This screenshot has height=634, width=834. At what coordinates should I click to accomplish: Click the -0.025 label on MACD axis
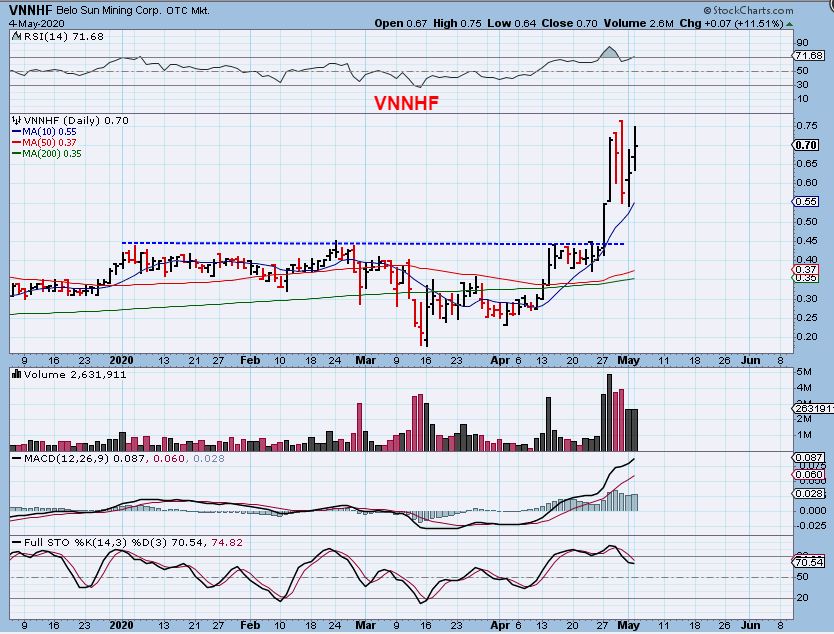pos(810,526)
